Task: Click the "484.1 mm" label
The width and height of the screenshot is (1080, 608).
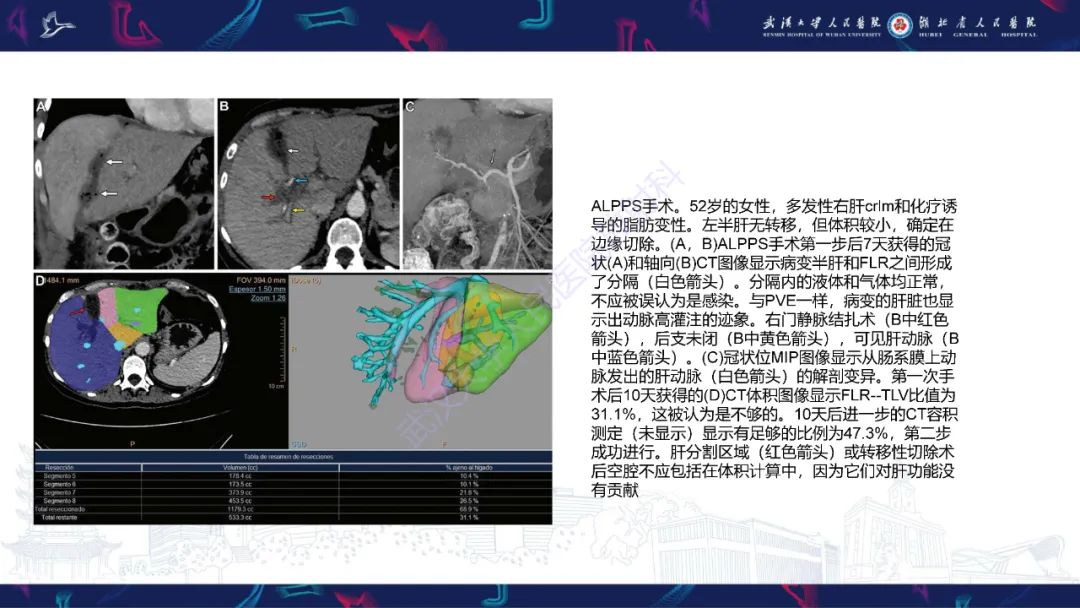Action: click(63, 281)
